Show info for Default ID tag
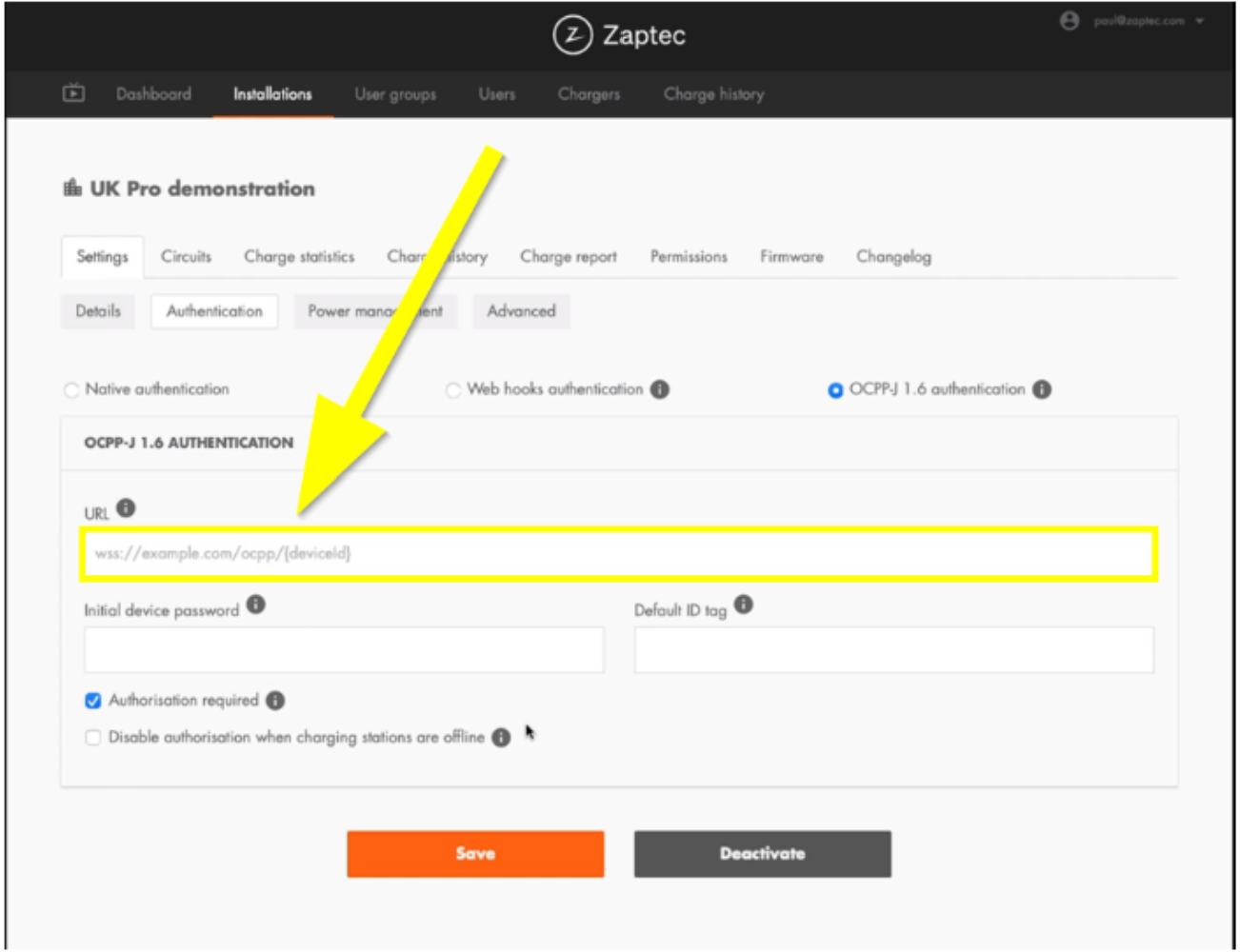Image resolution: width=1240 pixels, height=952 pixels. [744, 605]
